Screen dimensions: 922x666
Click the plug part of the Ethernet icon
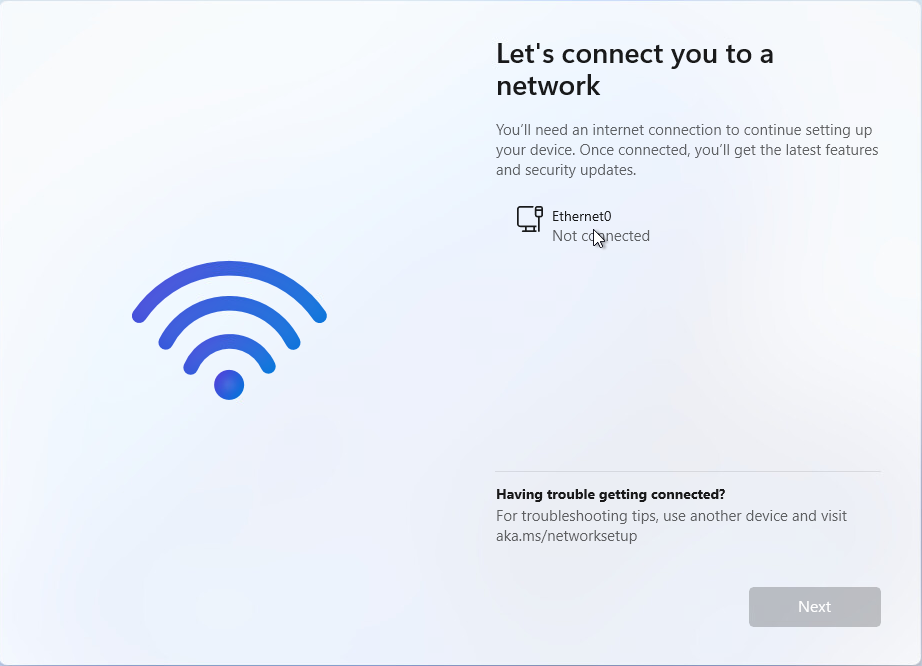click(x=539, y=212)
